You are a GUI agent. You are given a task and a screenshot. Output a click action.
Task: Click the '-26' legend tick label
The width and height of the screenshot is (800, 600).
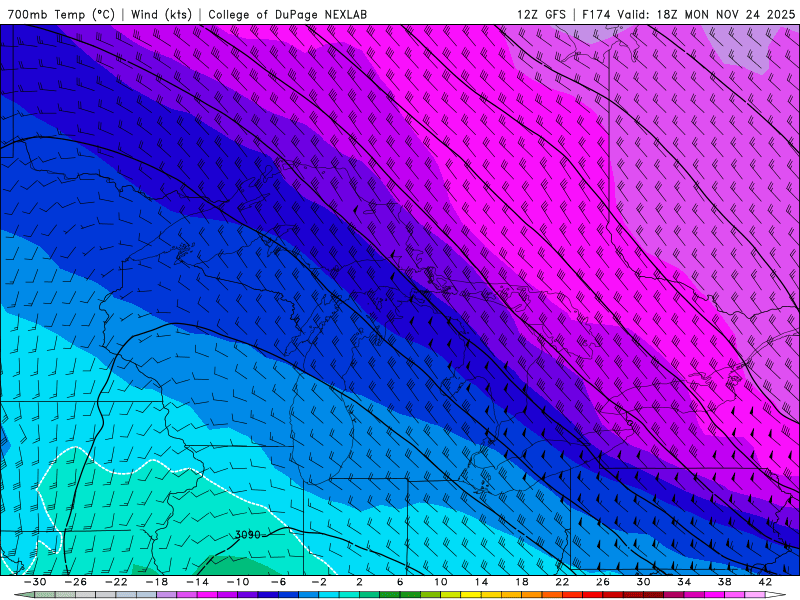(x=76, y=582)
